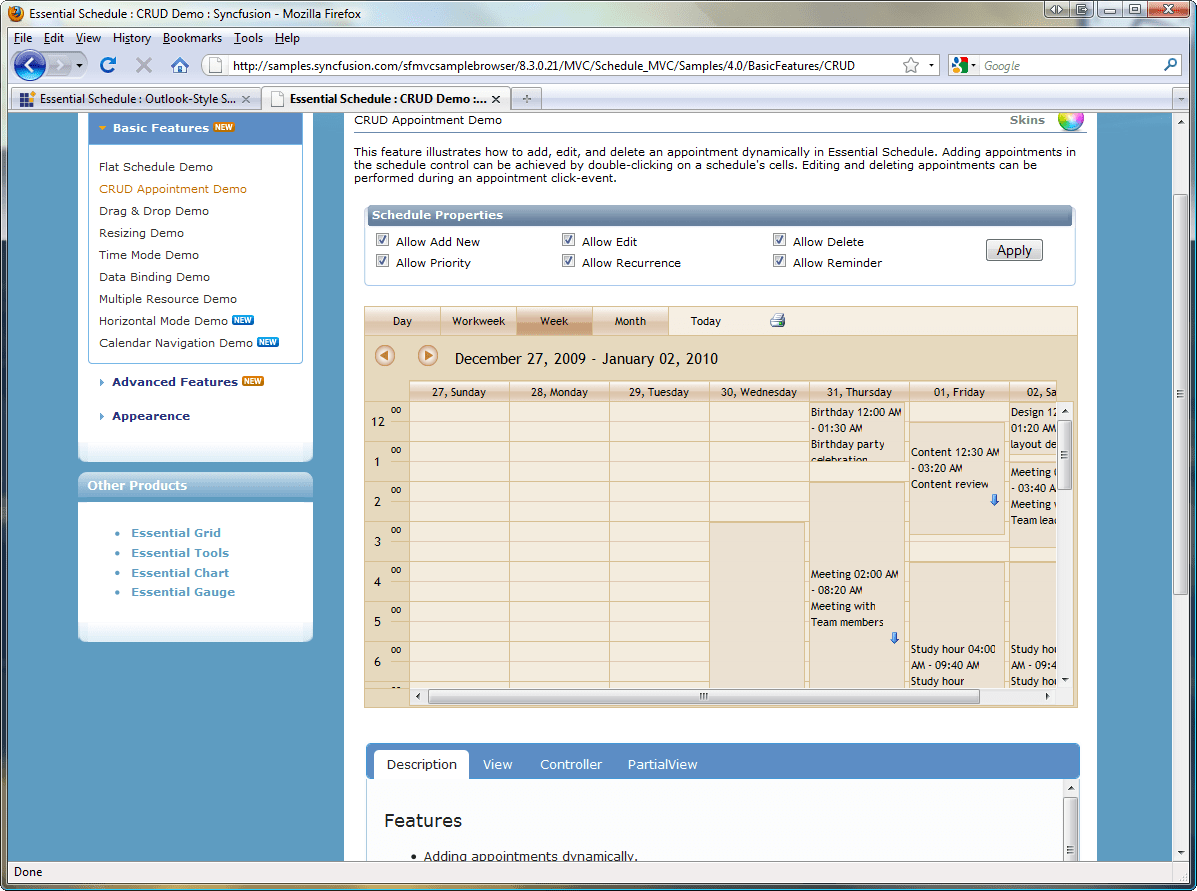The image size is (1197, 891).
Task: Collapse the Basic Features section
Action: pos(160,128)
